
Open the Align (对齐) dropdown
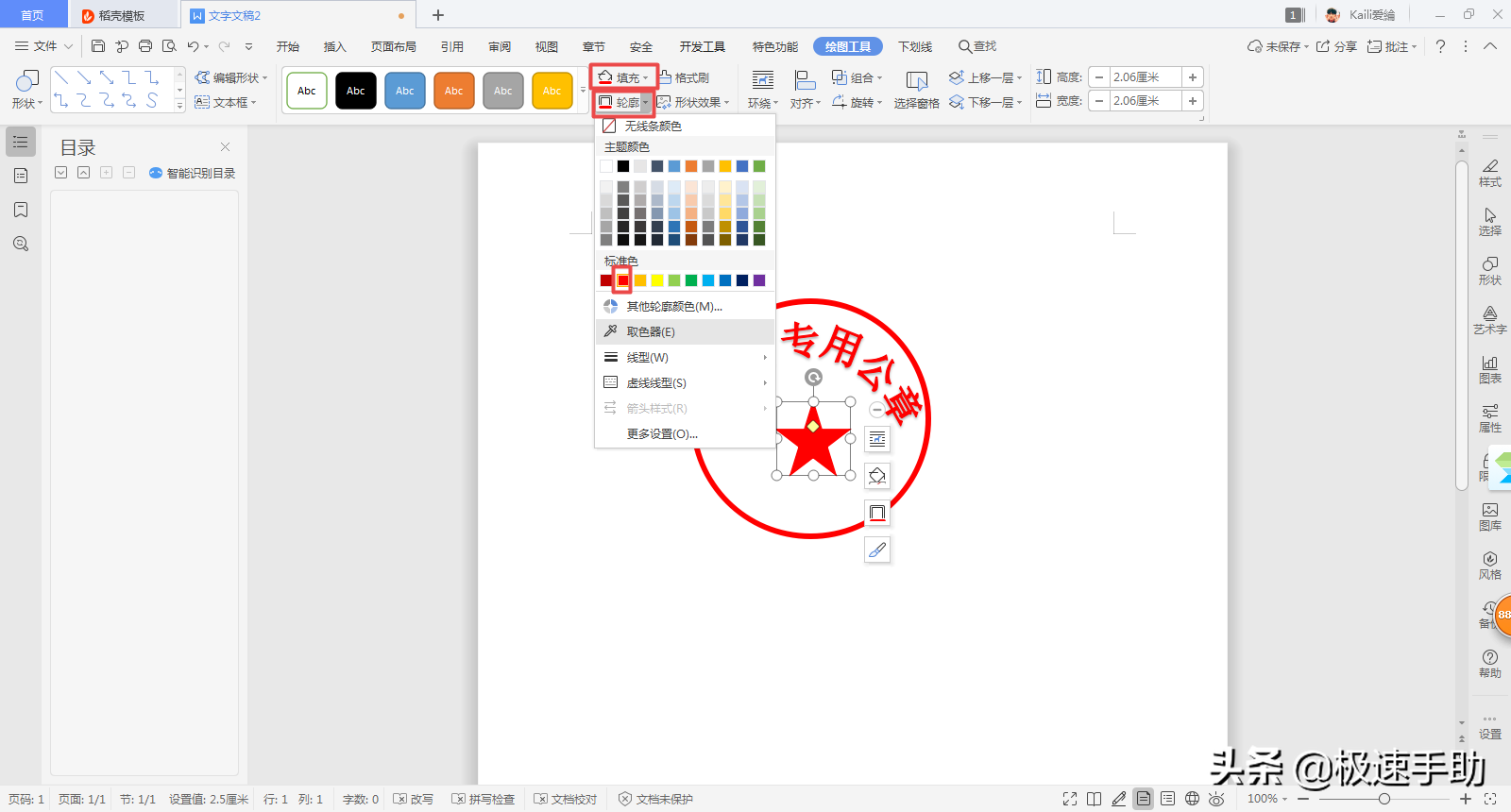(x=805, y=91)
